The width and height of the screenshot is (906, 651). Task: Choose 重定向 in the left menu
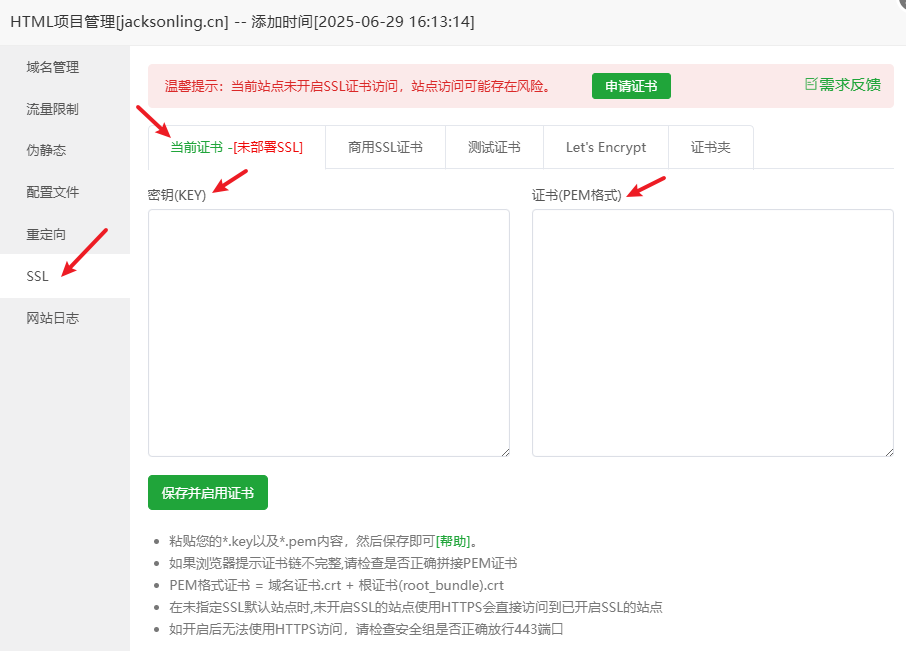click(x=46, y=234)
